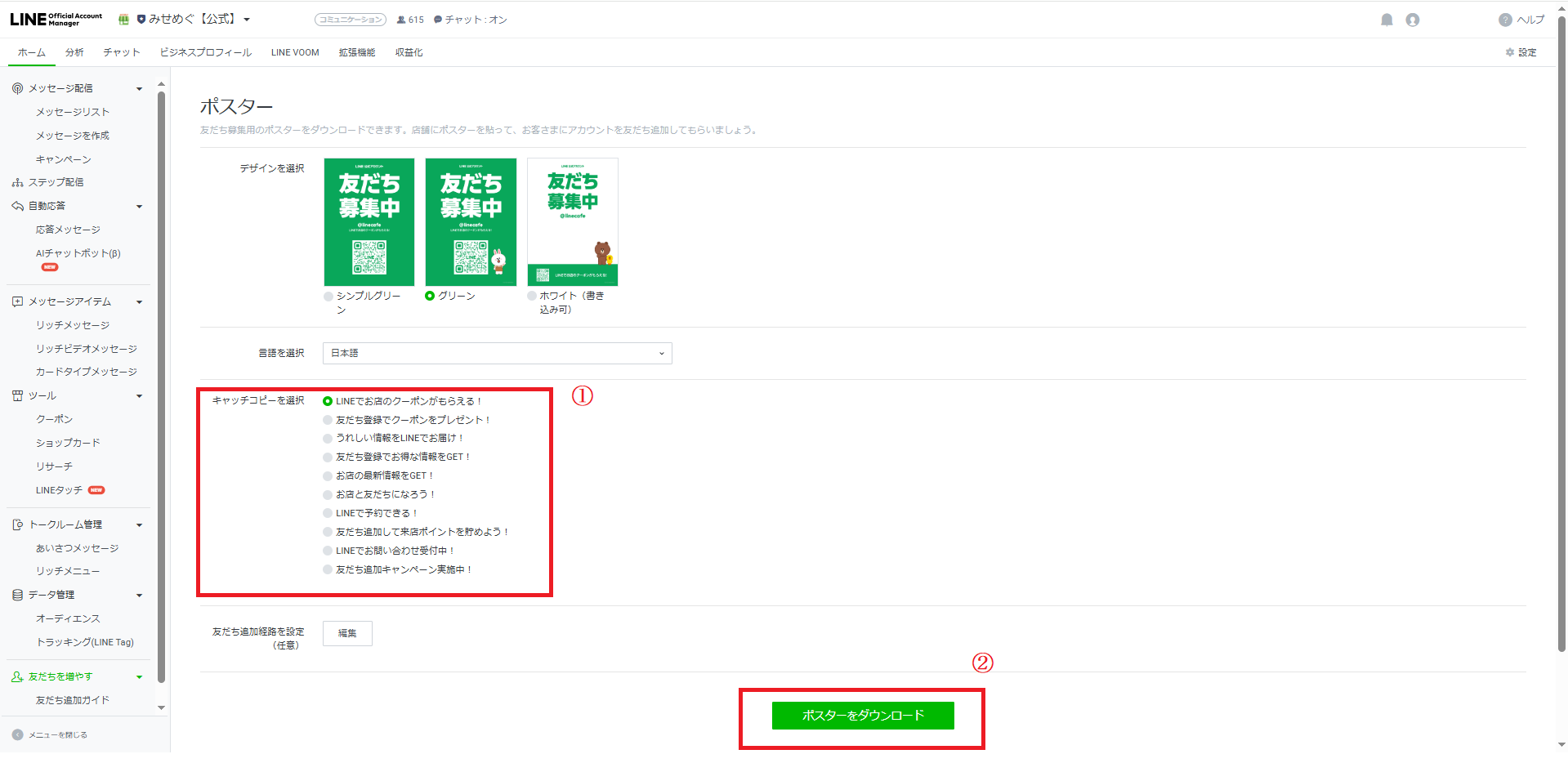Click the データ管理 database icon
Screen dimensions: 1568x772
17,595
